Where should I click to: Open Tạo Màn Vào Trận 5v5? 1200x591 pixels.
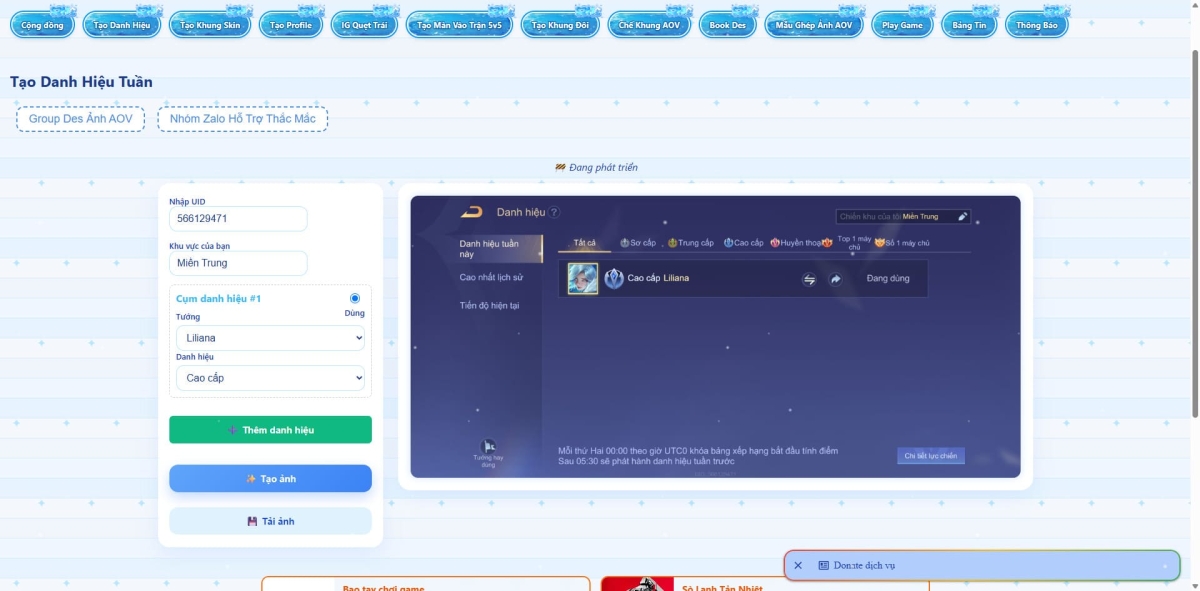pos(460,25)
